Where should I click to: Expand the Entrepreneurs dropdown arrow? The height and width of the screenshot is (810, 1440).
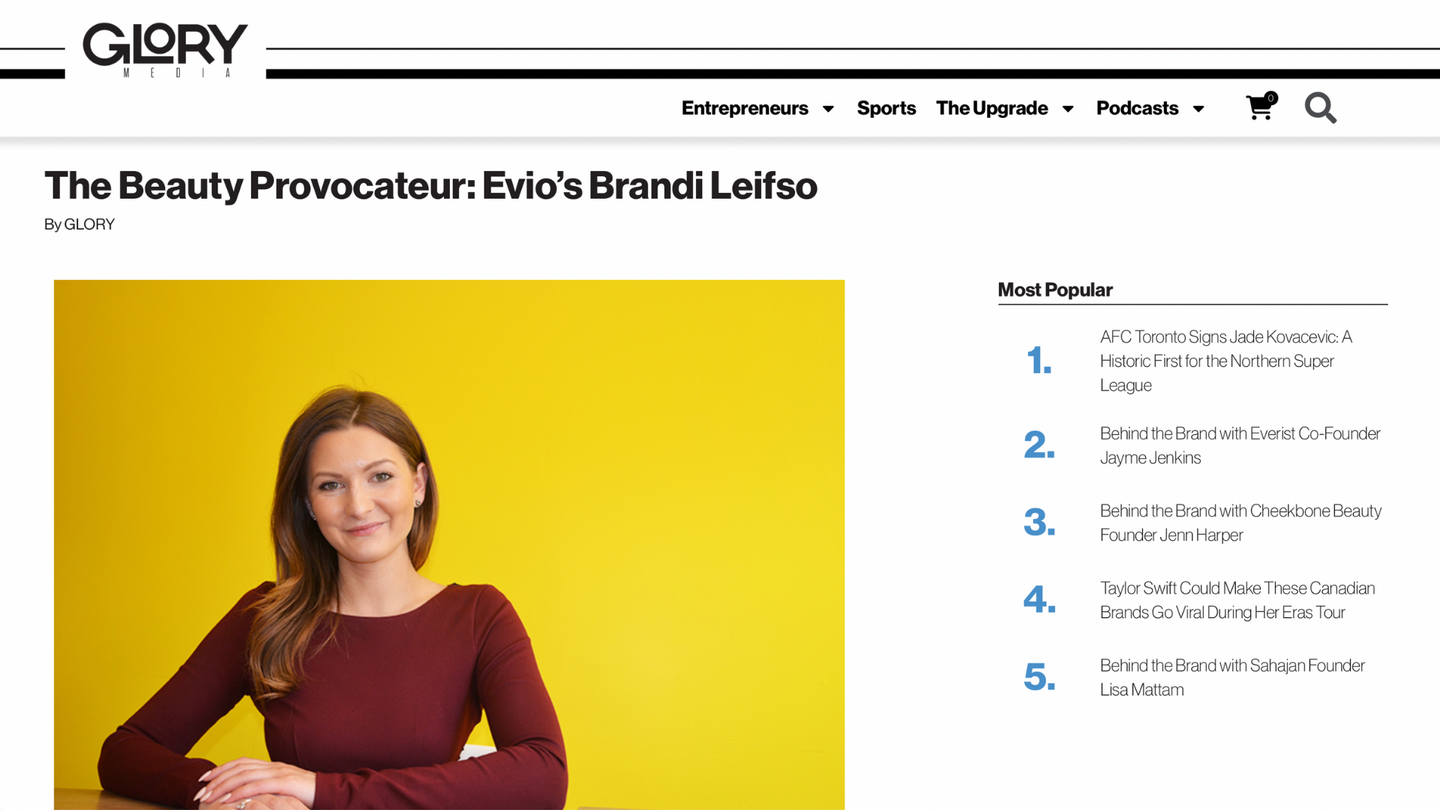(828, 109)
